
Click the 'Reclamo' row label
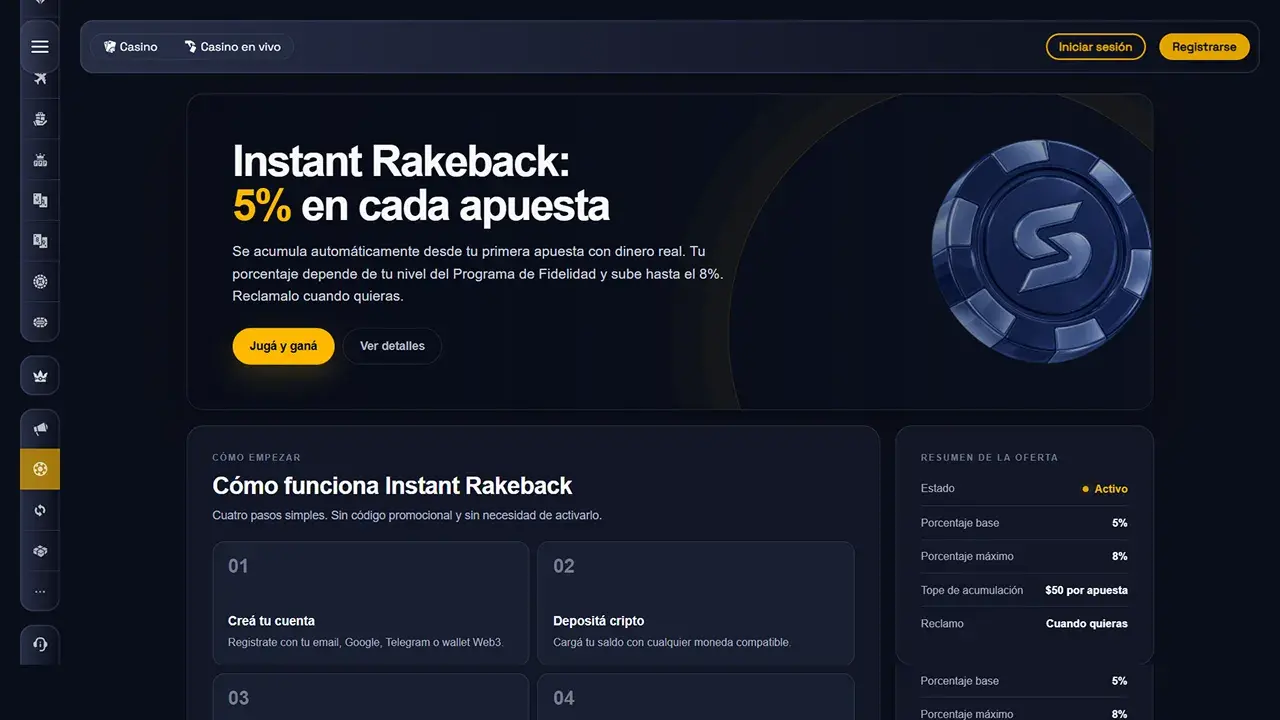click(x=942, y=623)
